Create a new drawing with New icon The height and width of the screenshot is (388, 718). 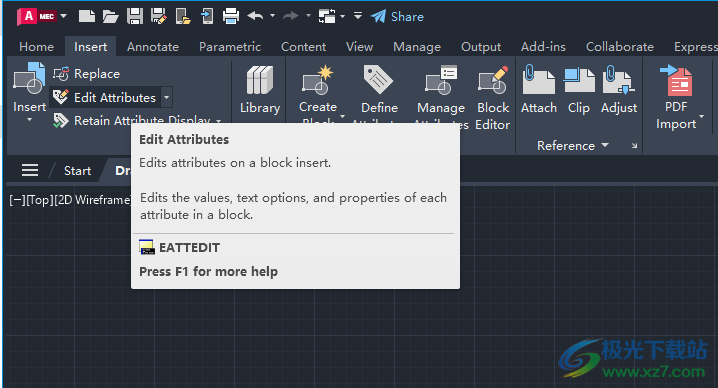pyautogui.click(x=87, y=16)
